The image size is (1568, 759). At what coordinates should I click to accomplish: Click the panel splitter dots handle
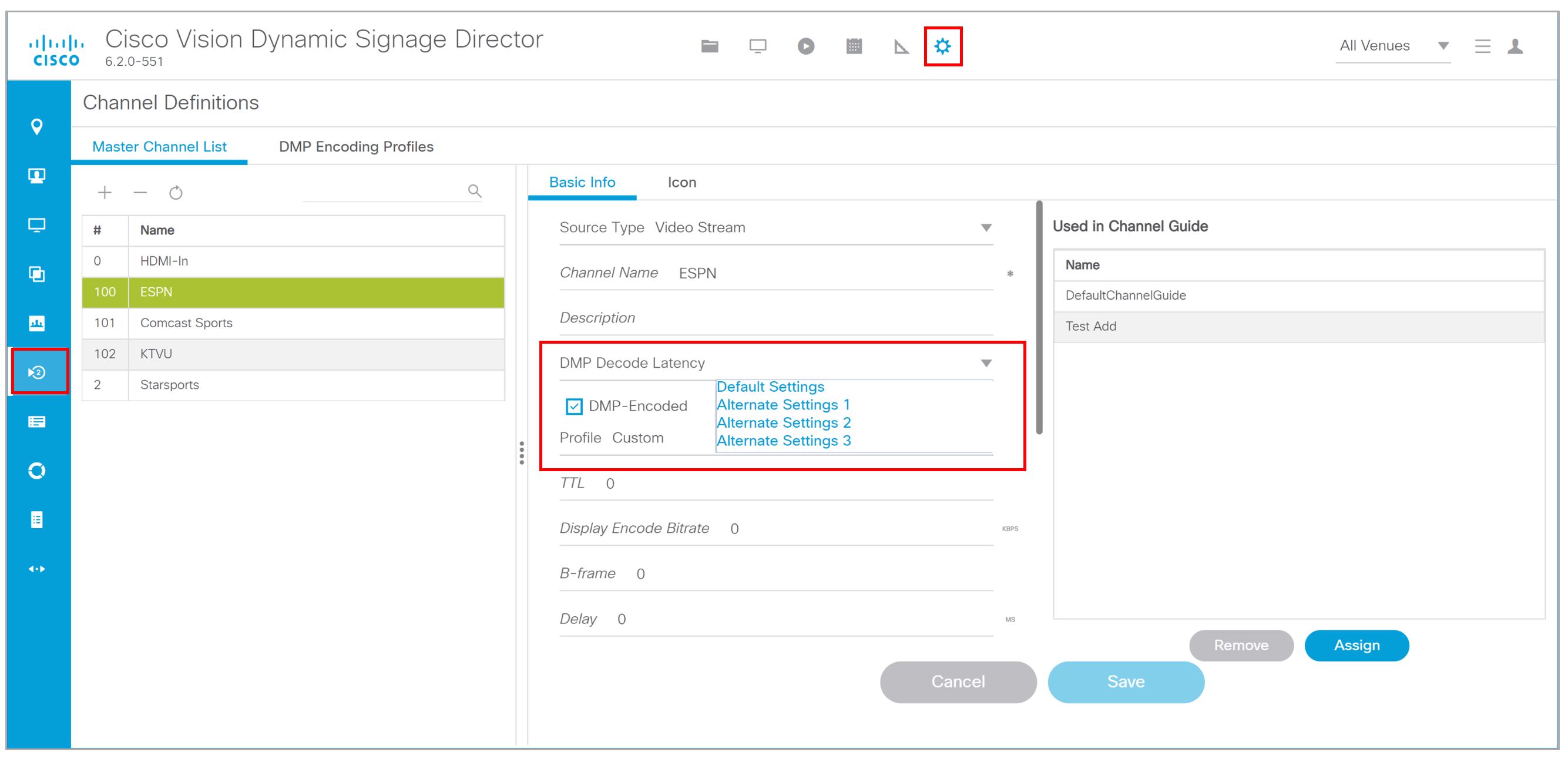[x=522, y=453]
